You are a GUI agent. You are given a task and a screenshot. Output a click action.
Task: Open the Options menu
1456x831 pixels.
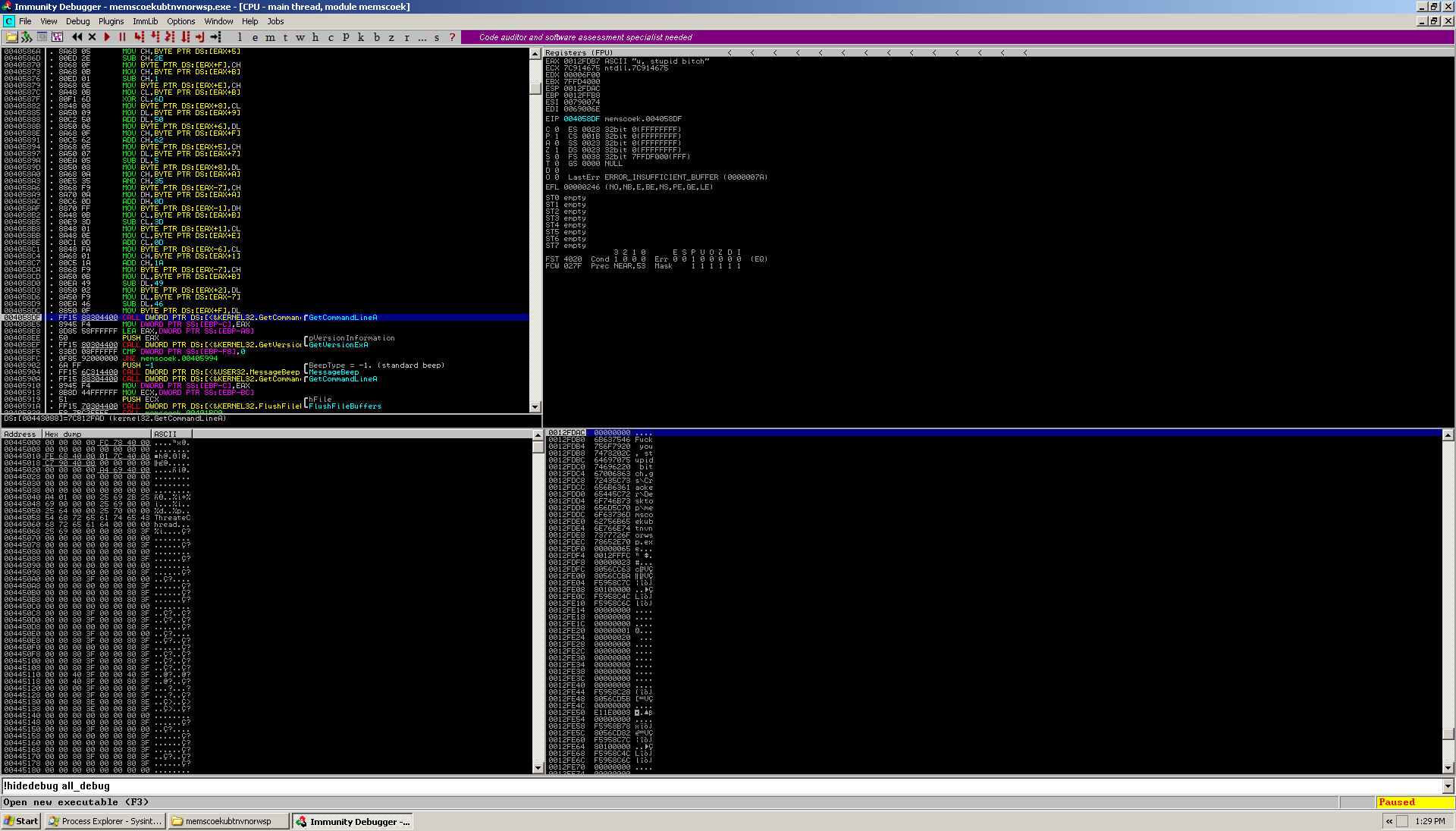(181, 21)
